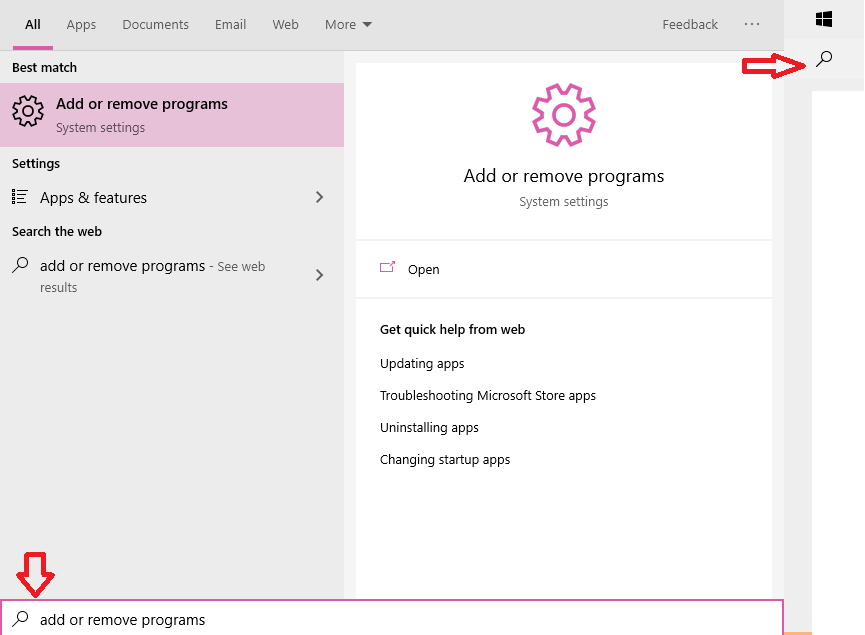The width and height of the screenshot is (865, 635).
Task: Click the Add or remove programs title in preview
Action: click(564, 176)
